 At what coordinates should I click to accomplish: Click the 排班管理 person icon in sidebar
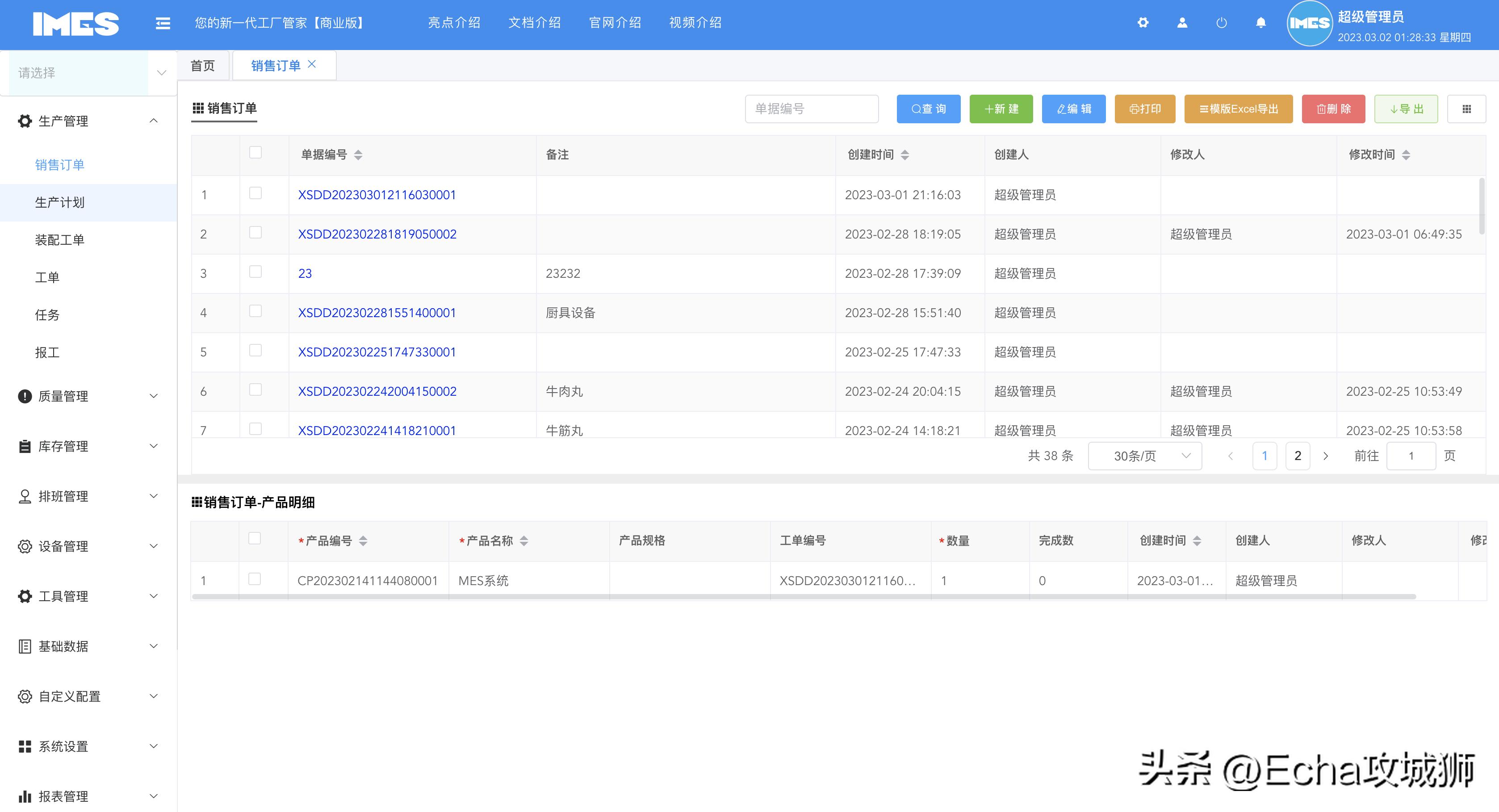24,496
